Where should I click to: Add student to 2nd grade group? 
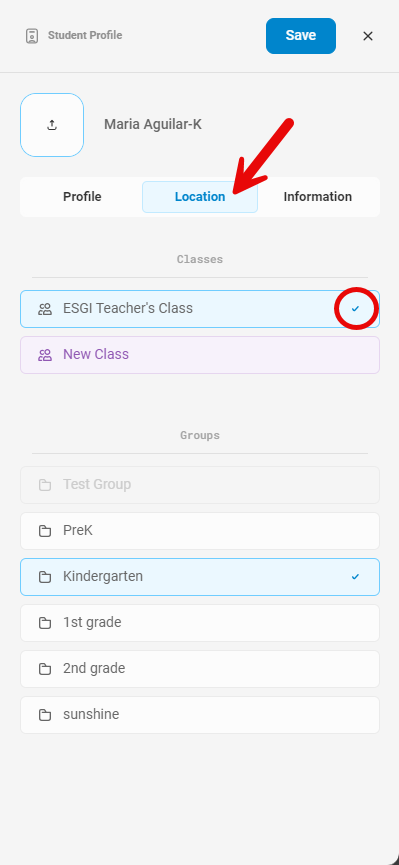tap(200, 669)
